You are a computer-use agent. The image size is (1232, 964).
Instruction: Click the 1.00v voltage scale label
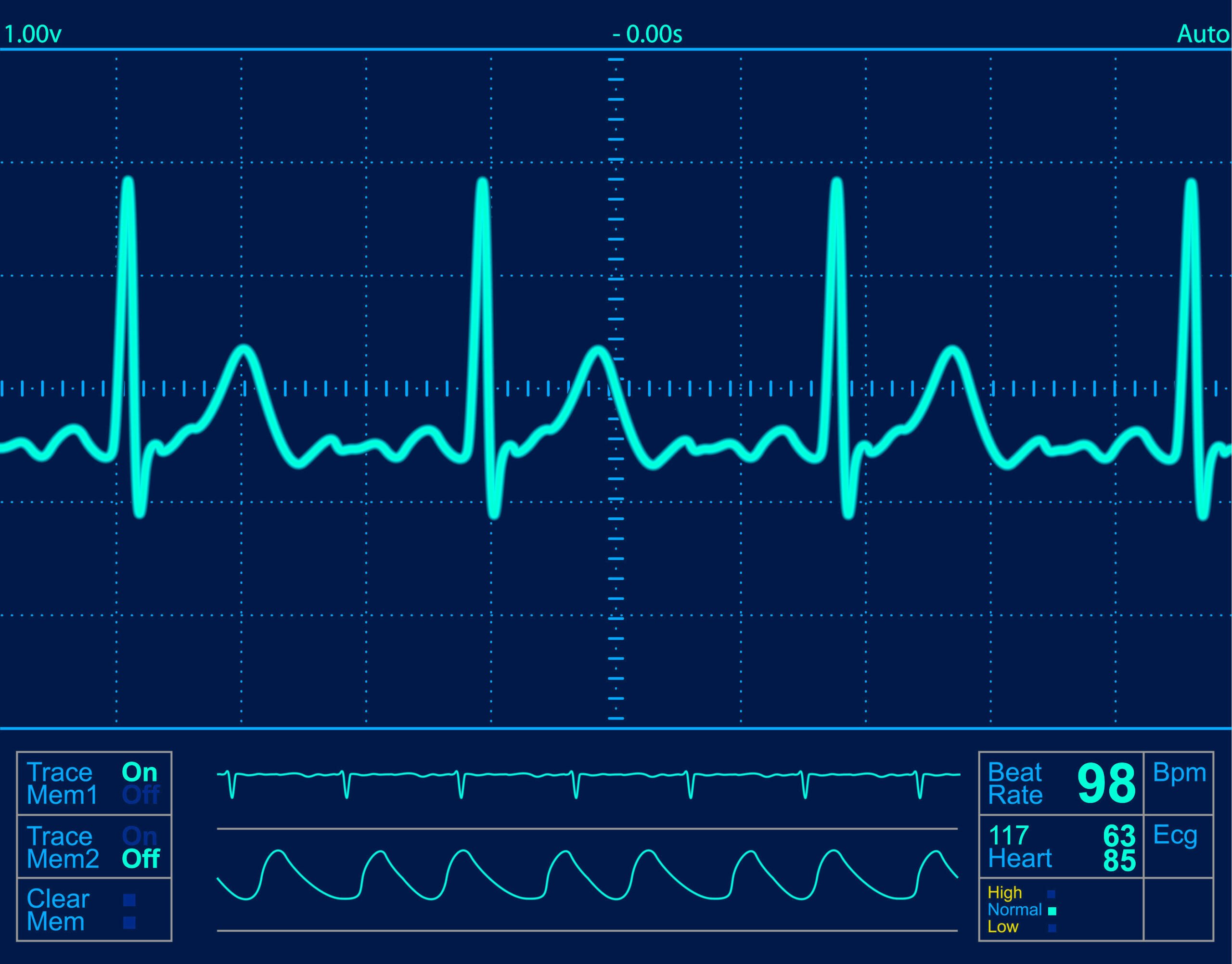(x=33, y=35)
